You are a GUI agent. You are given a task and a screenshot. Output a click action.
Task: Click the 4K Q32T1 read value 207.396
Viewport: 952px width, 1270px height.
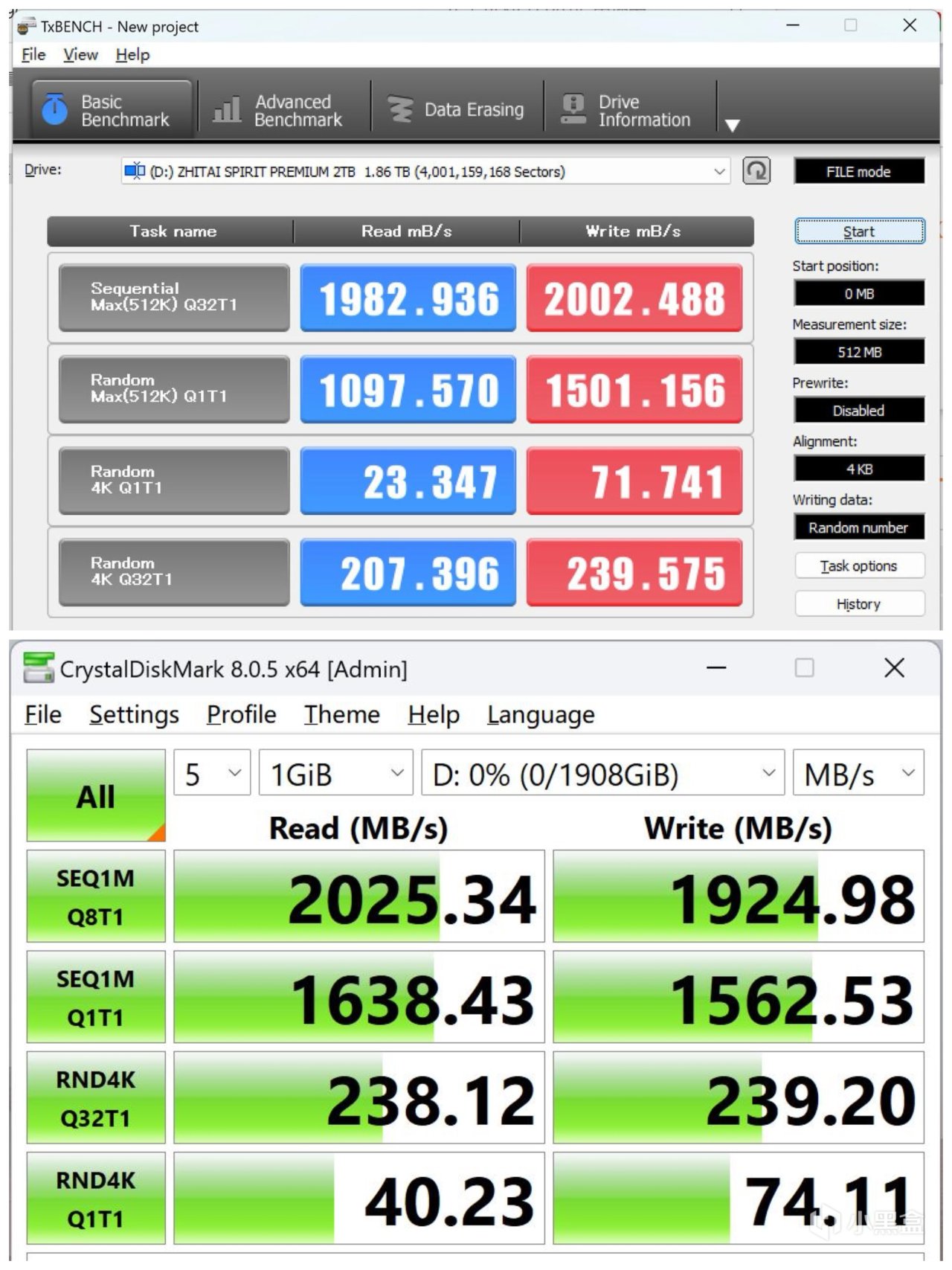(408, 572)
